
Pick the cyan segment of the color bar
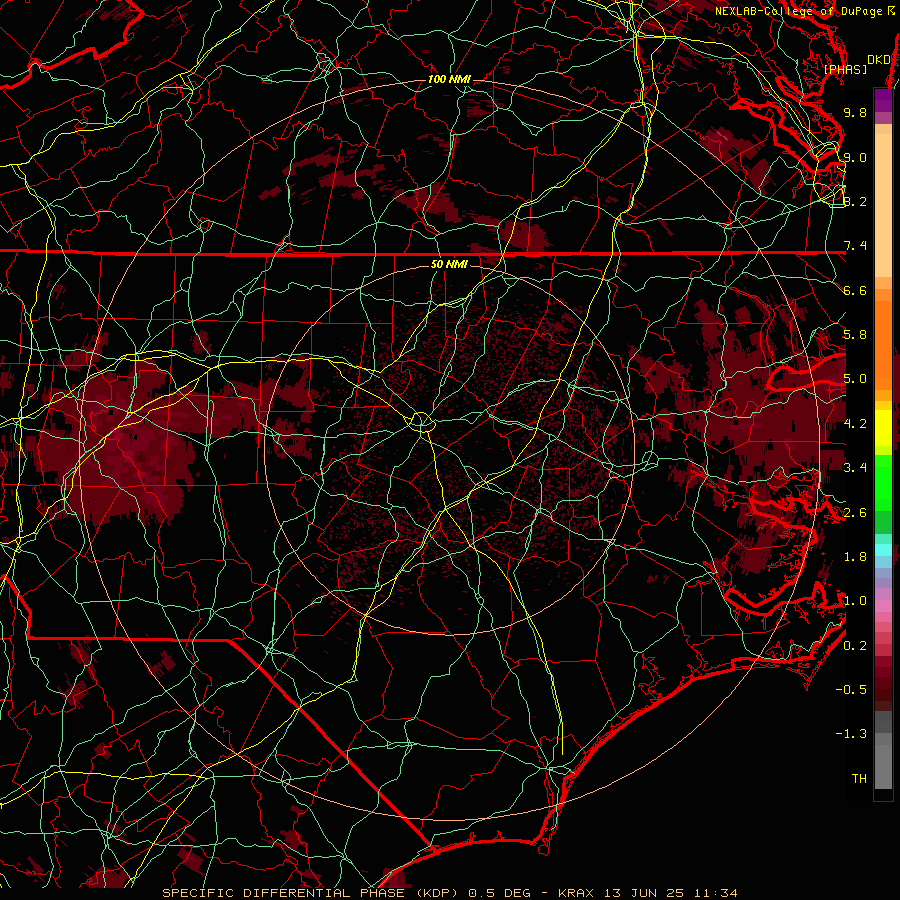(883, 550)
